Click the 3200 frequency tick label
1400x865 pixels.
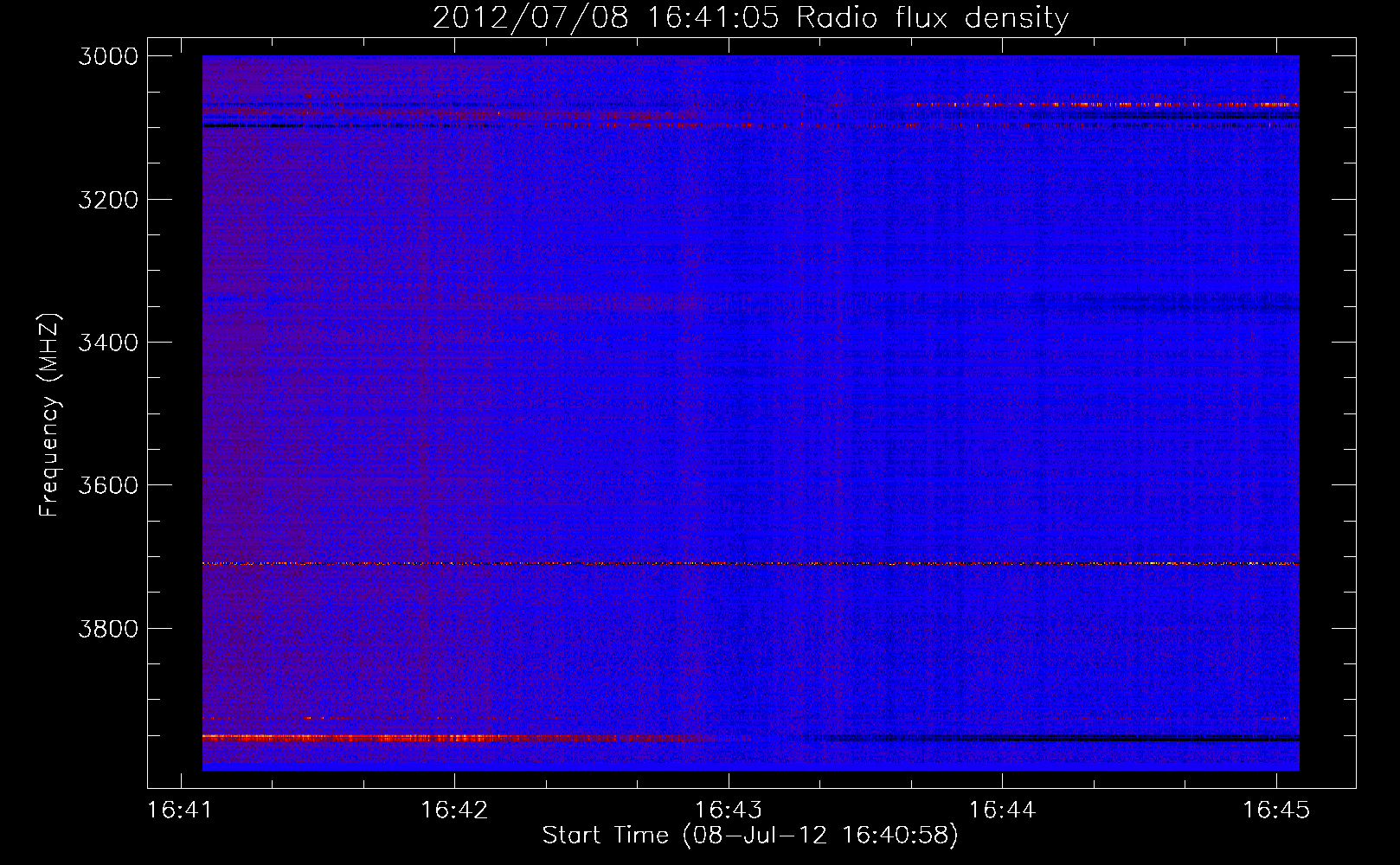[108, 200]
